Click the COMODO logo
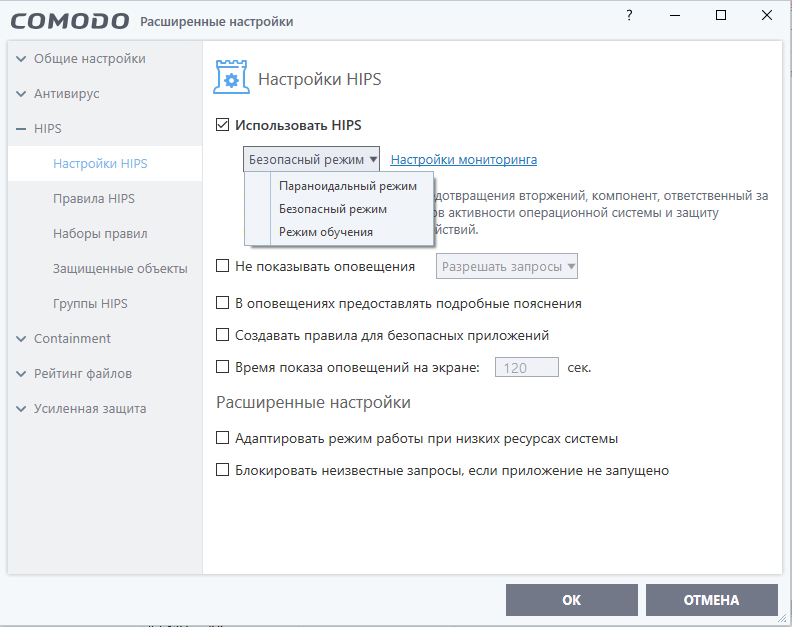This screenshot has width=792, height=627. pos(70,21)
